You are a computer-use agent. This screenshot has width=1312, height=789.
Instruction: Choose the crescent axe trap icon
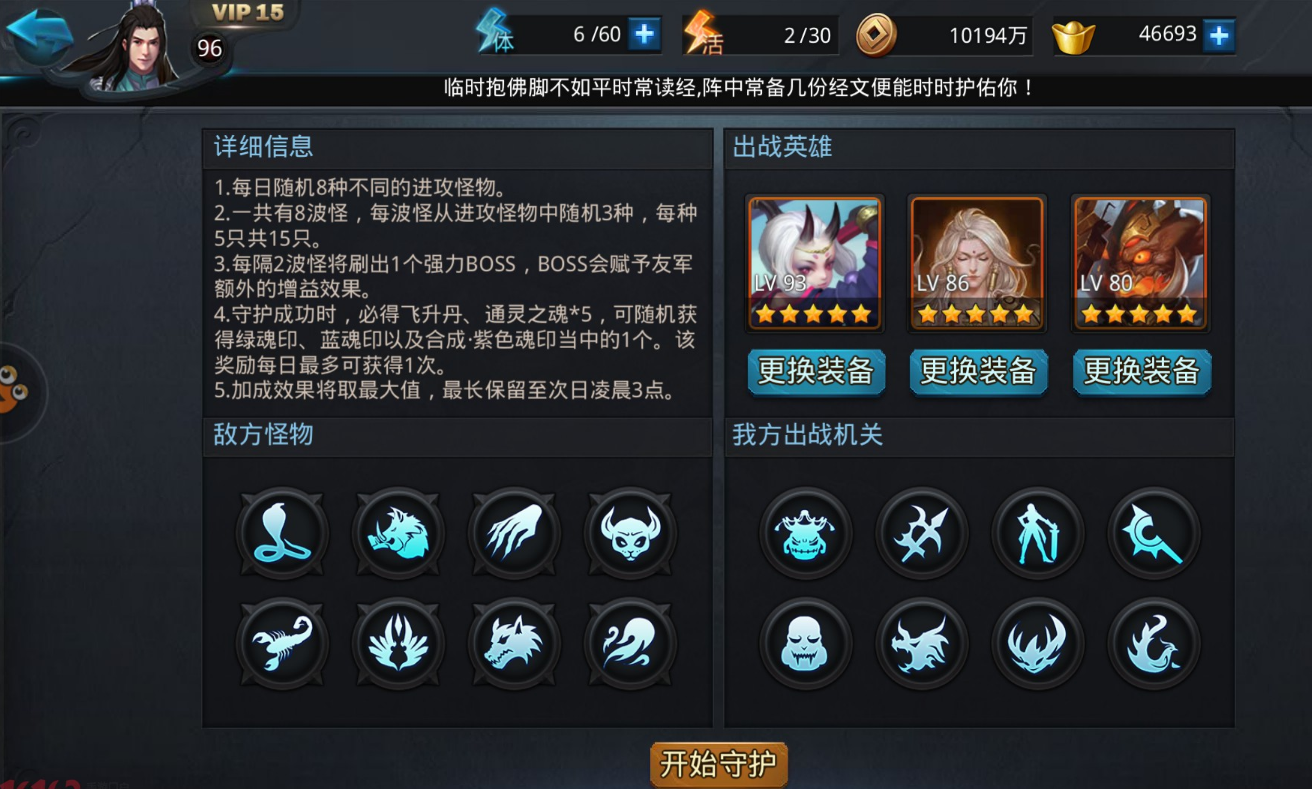[1155, 533]
